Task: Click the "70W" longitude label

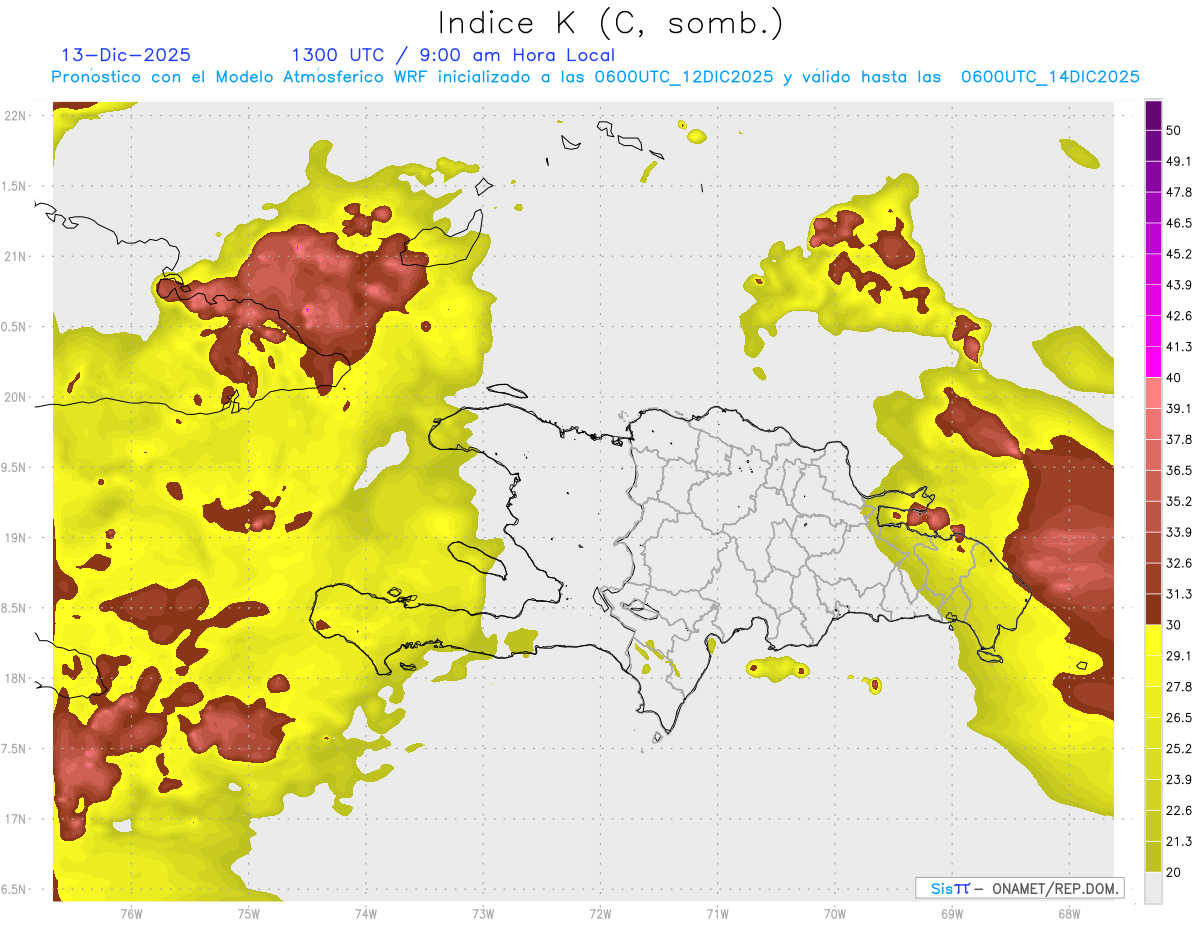Action: (834, 913)
